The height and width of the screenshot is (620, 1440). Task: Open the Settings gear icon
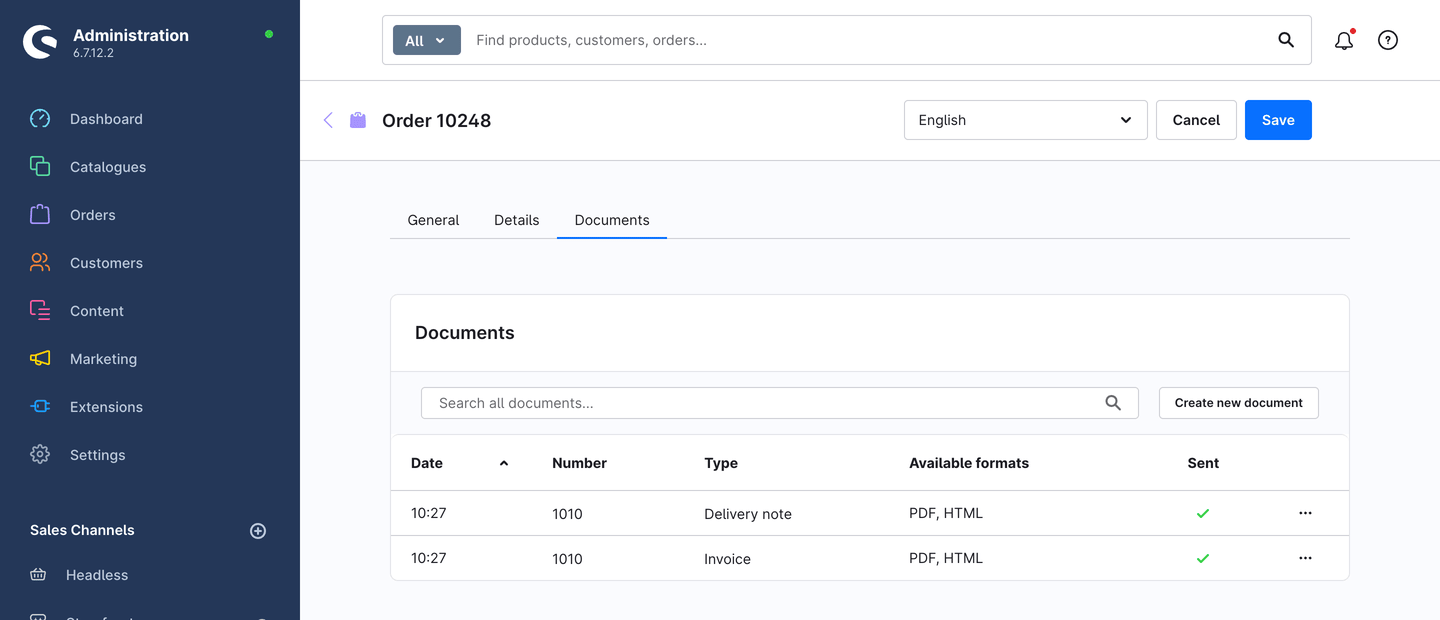(40, 455)
